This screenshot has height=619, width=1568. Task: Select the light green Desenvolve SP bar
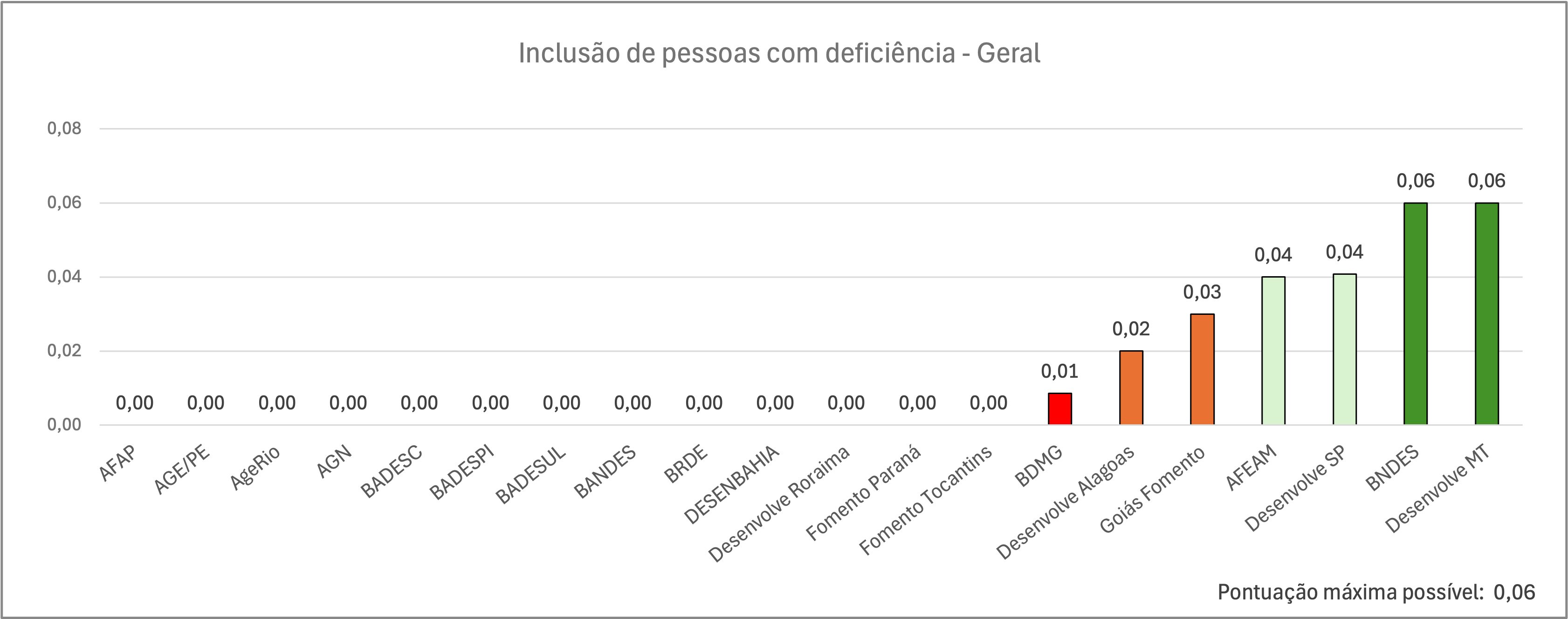coord(1345,349)
